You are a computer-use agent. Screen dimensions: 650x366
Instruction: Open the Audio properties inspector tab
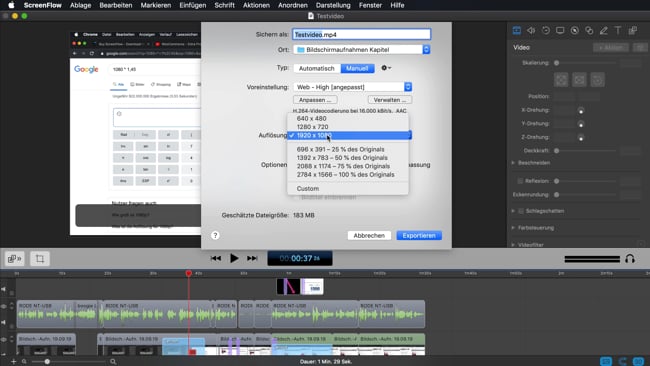click(531, 30)
